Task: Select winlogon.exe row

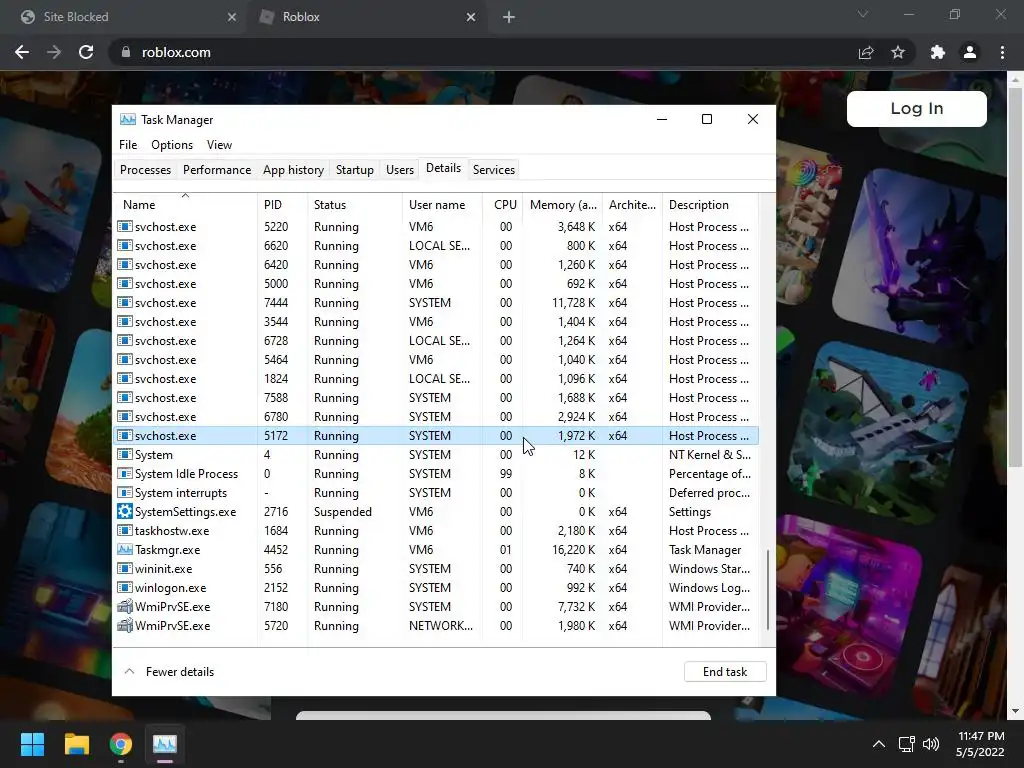Action: pos(436,588)
